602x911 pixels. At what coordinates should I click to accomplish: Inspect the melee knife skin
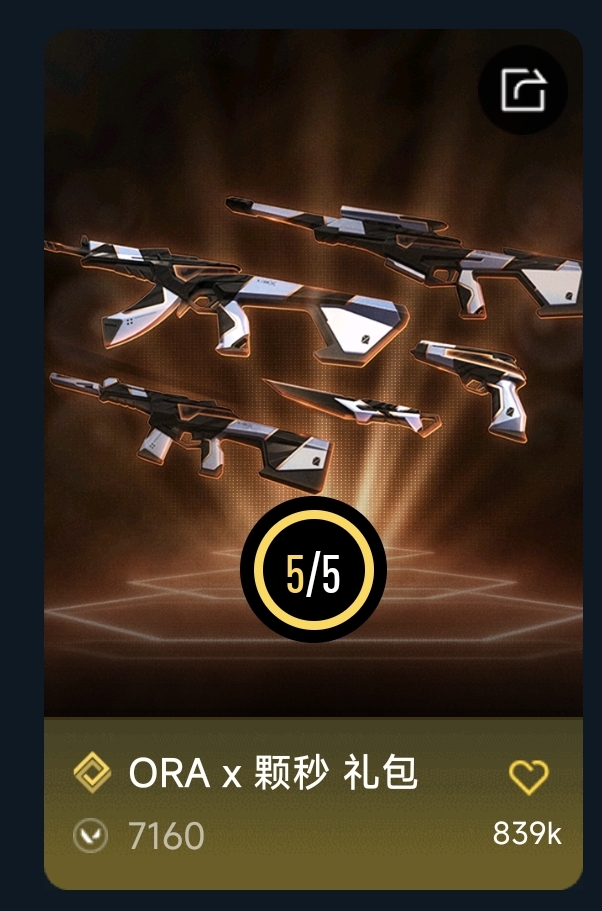click(x=353, y=406)
